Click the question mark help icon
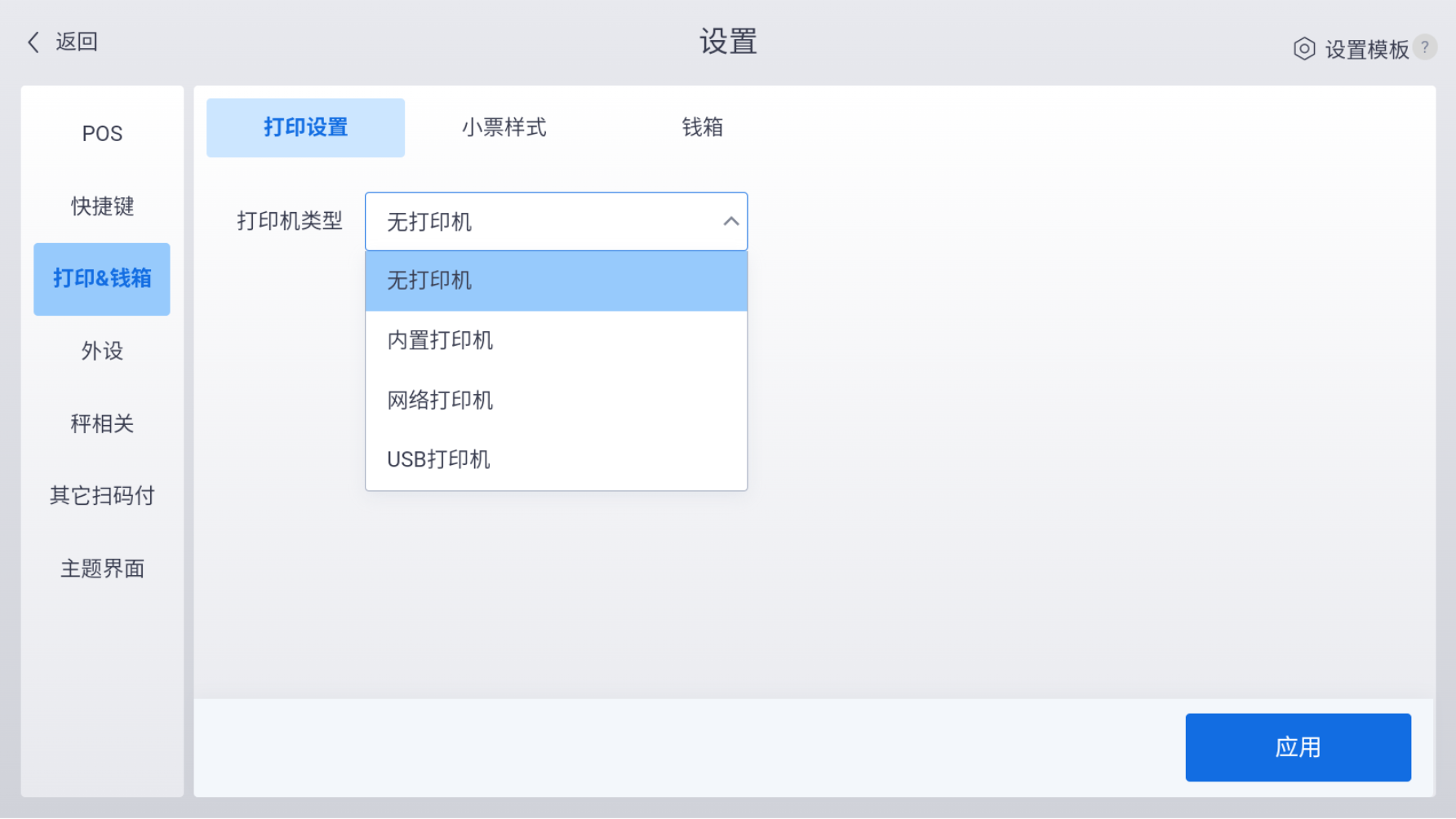Screen dimensions: 1456x819 (1425, 47)
